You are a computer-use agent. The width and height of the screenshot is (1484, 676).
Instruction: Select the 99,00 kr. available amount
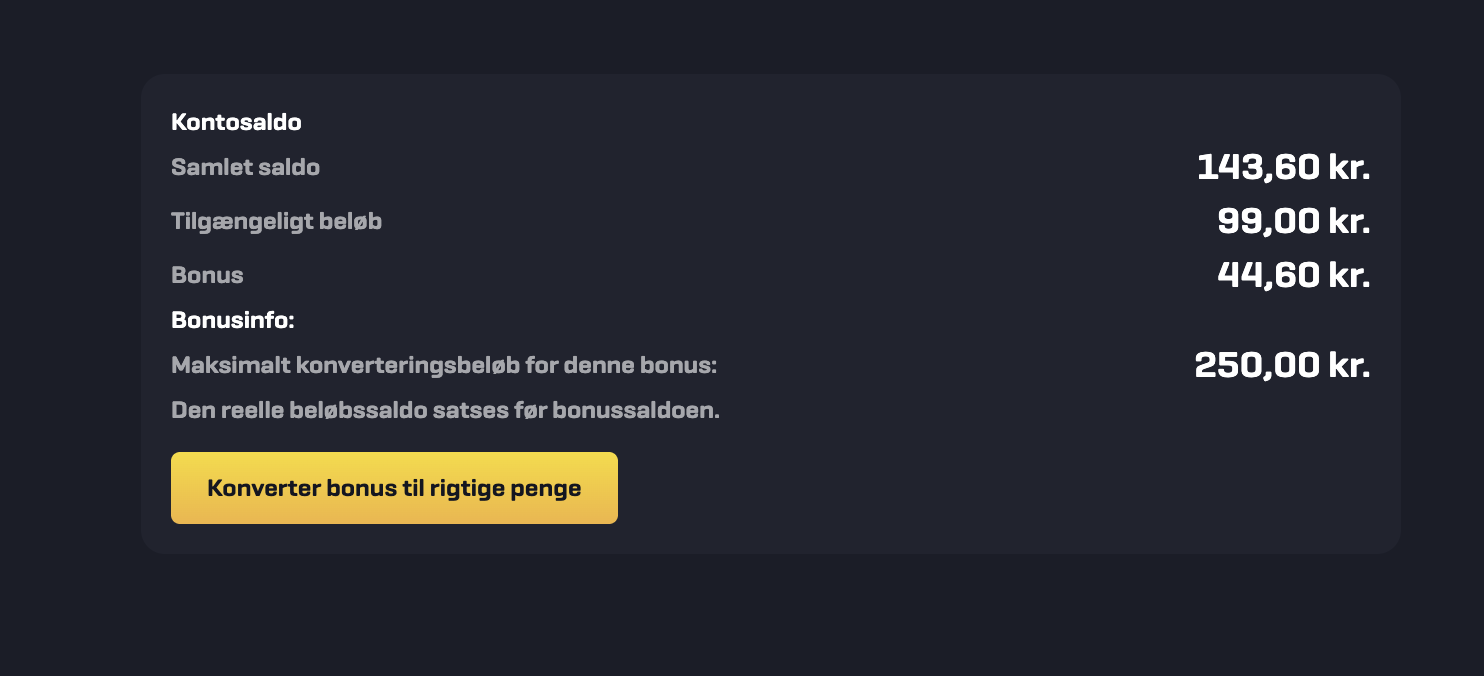[1293, 221]
